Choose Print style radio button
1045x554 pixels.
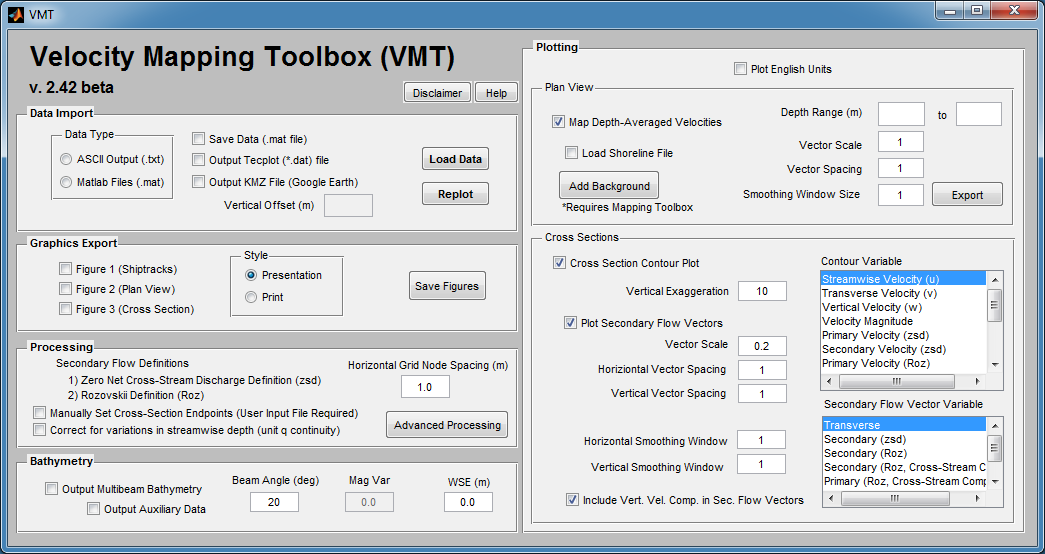point(251,297)
